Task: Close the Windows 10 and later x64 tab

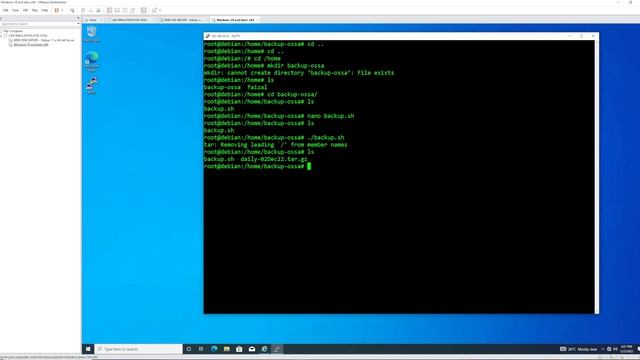Action: pos(257,20)
